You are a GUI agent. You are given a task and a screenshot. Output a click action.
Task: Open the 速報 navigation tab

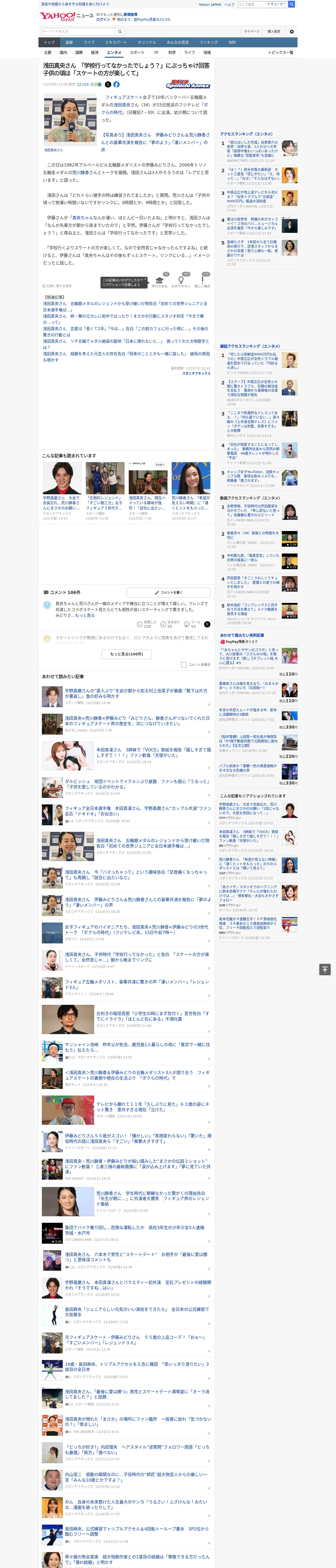[69, 42]
